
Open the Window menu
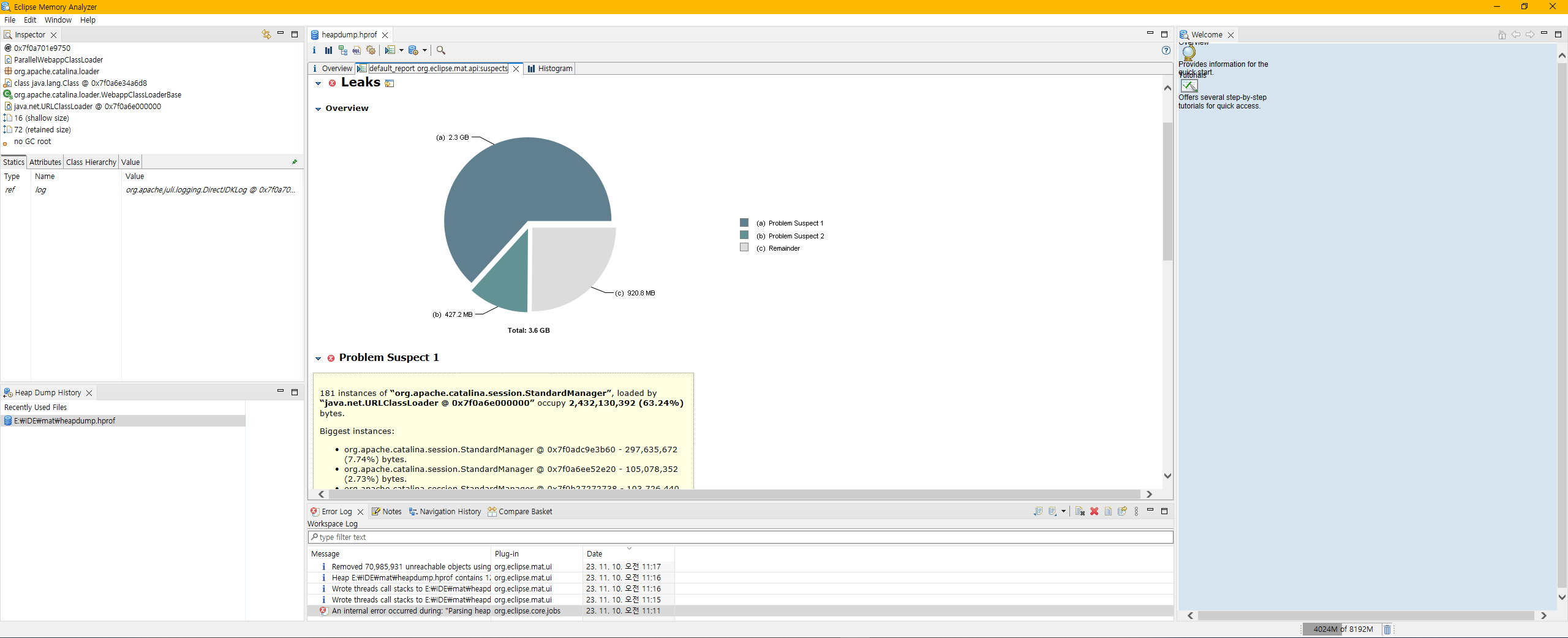[x=58, y=20]
